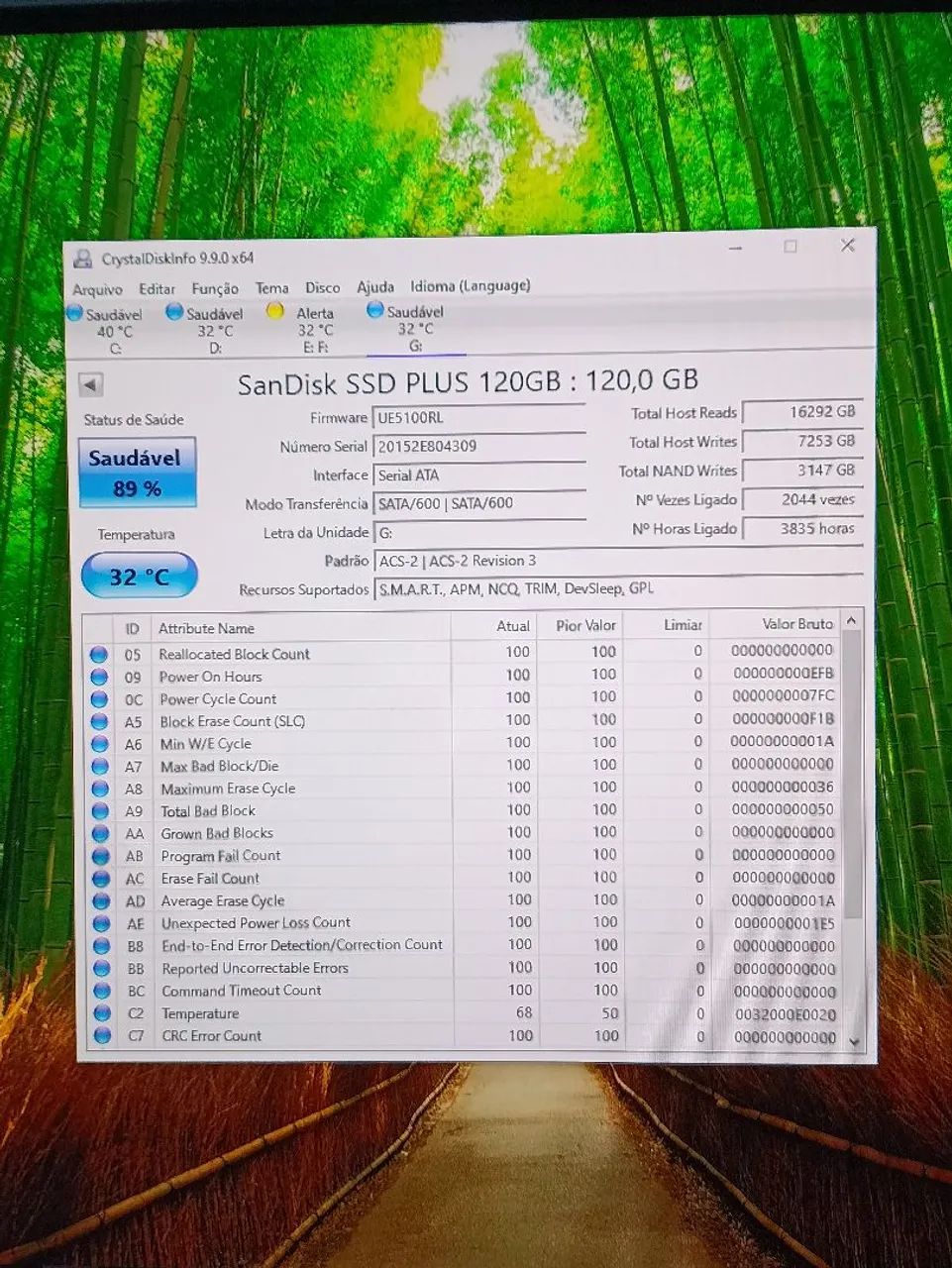Image resolution: width=952 pixels, height=1268 pixels.
Task: Click the status orb for Block Erase Count (SLC)
Action: (99, 722)
